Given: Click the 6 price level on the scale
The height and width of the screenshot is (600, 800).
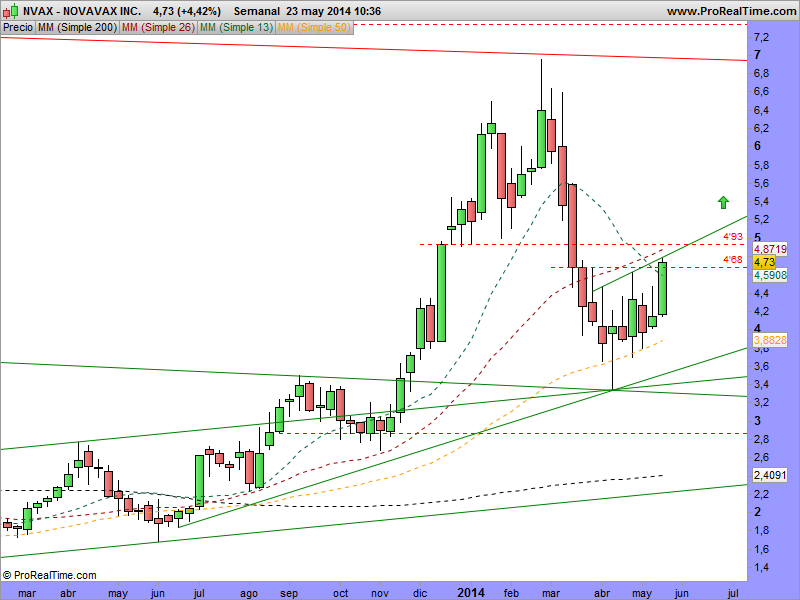Looking at the screenshot, I should click(x=758, y=146).
